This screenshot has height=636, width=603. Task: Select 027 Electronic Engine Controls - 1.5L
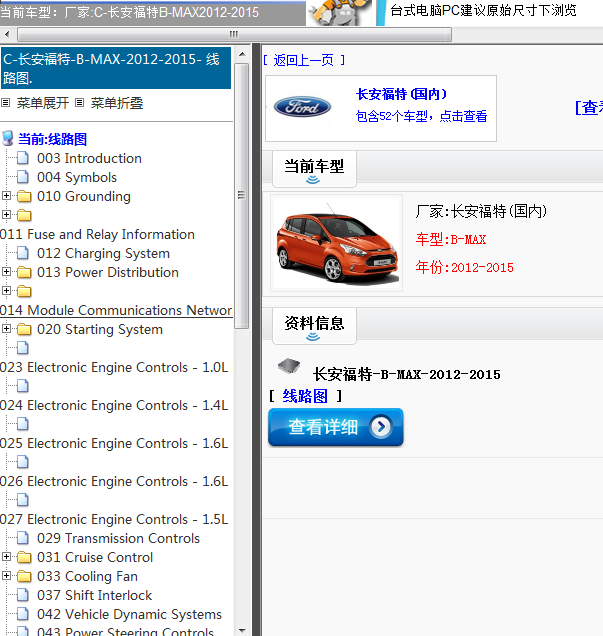click(x=114, y=519)
